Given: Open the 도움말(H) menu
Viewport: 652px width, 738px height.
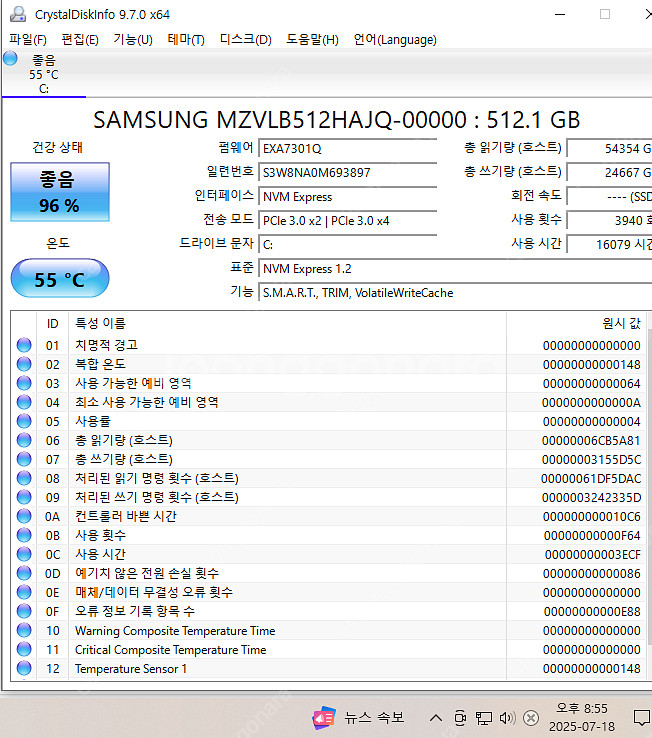Looking at the screenshot, I should (313, 40).
